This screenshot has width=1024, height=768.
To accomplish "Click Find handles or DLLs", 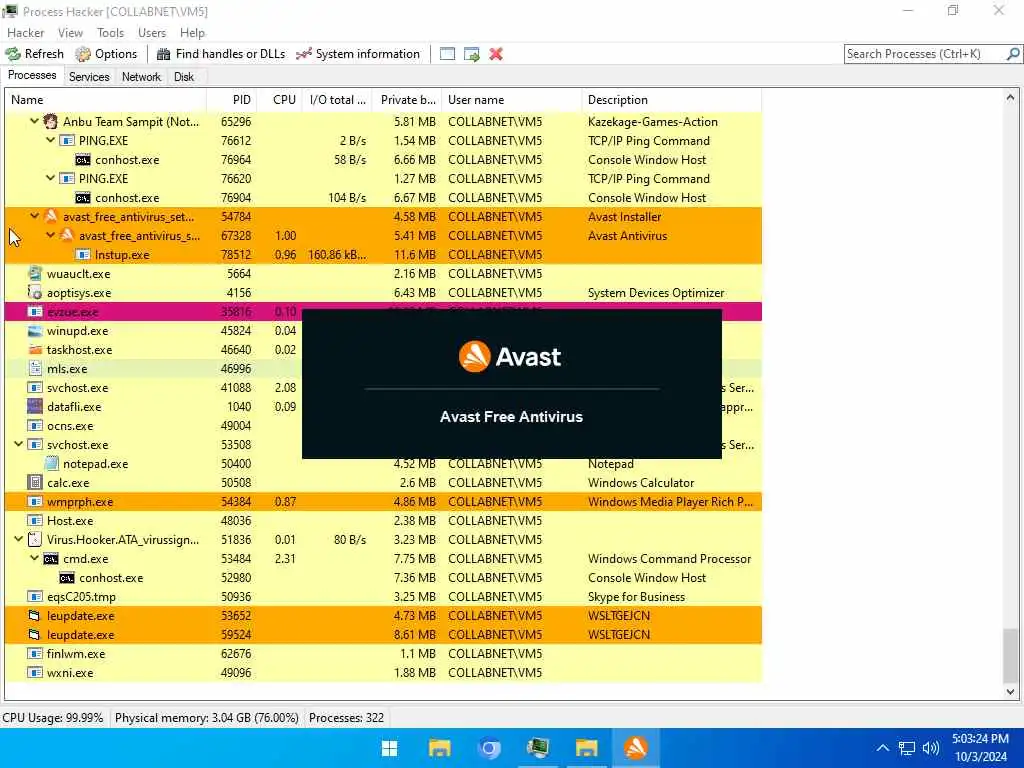I will click(x=221, y=54).
